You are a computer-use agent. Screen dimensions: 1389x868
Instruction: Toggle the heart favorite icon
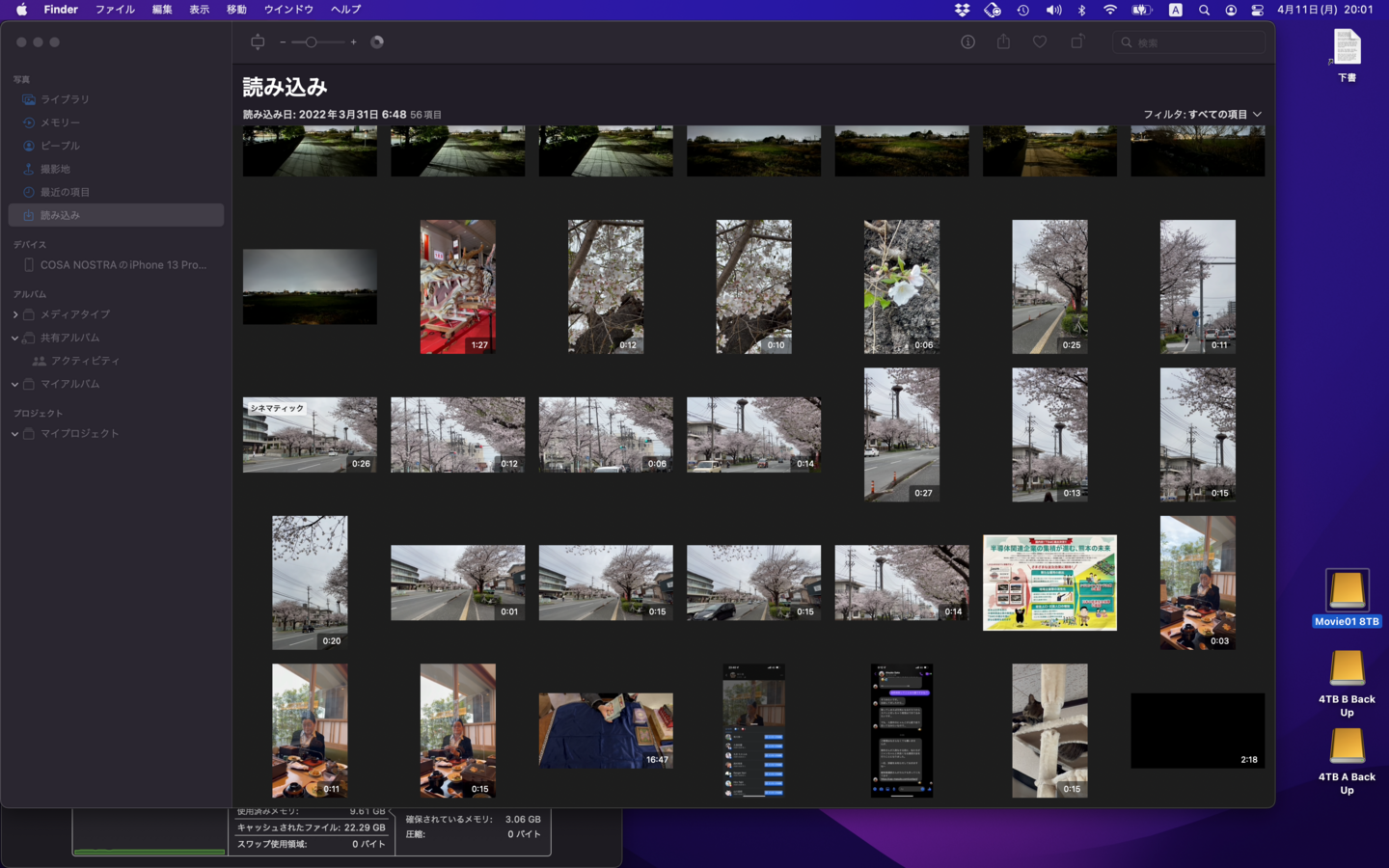[1040, 42]
